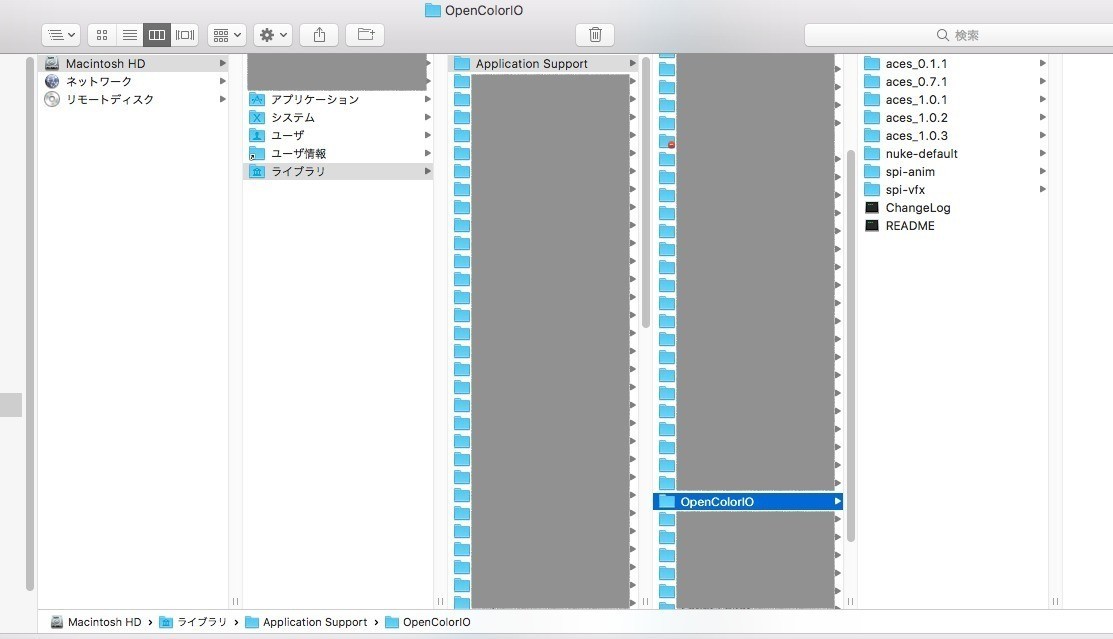Go to Macintosh HD in path bar

[97, 622]
